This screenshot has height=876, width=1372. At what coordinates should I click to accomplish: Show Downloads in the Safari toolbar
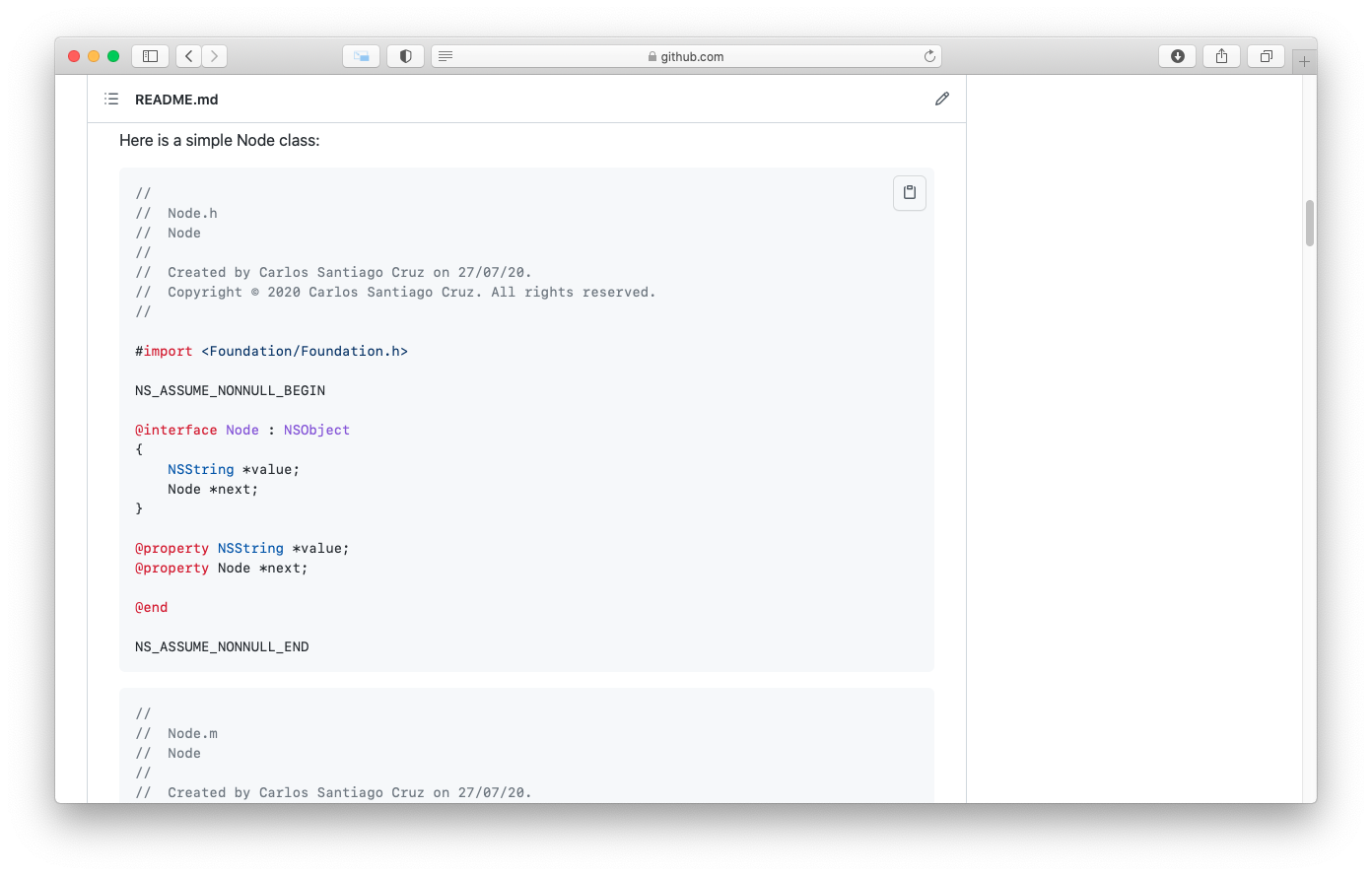1177,56
